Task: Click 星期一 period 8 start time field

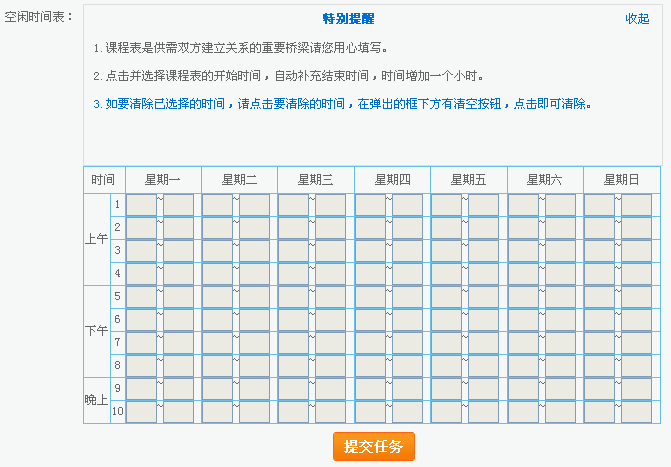Action: coord(141,366)
